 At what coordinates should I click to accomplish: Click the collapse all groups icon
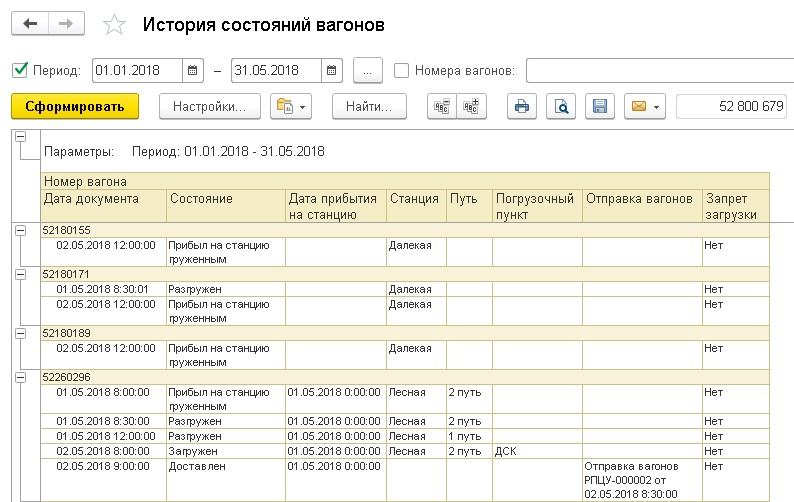(440, 106)
